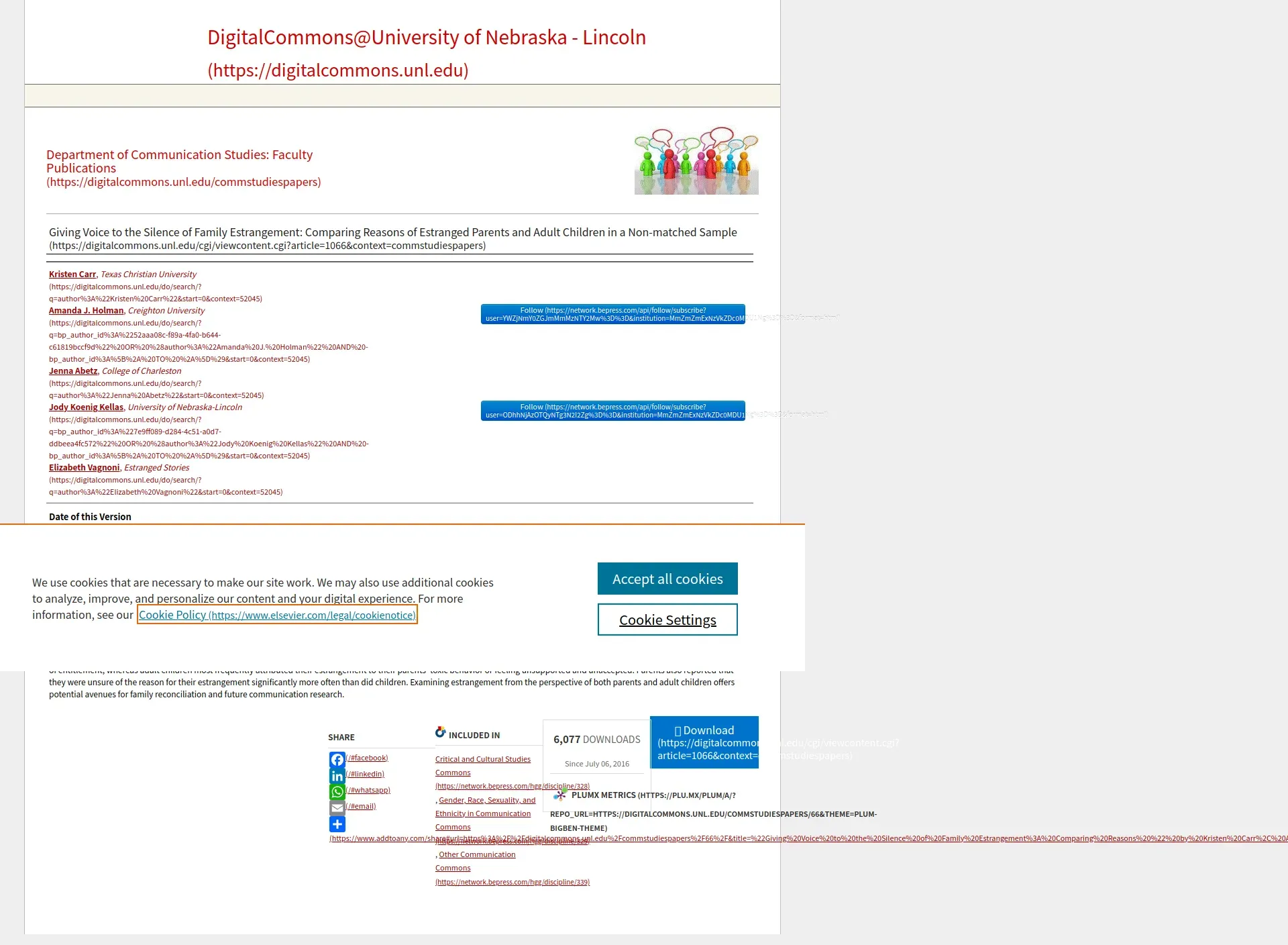Open the AddToAny plus share icon
Viewport: 1288px width, 945px height.
(x=337, y=824)
